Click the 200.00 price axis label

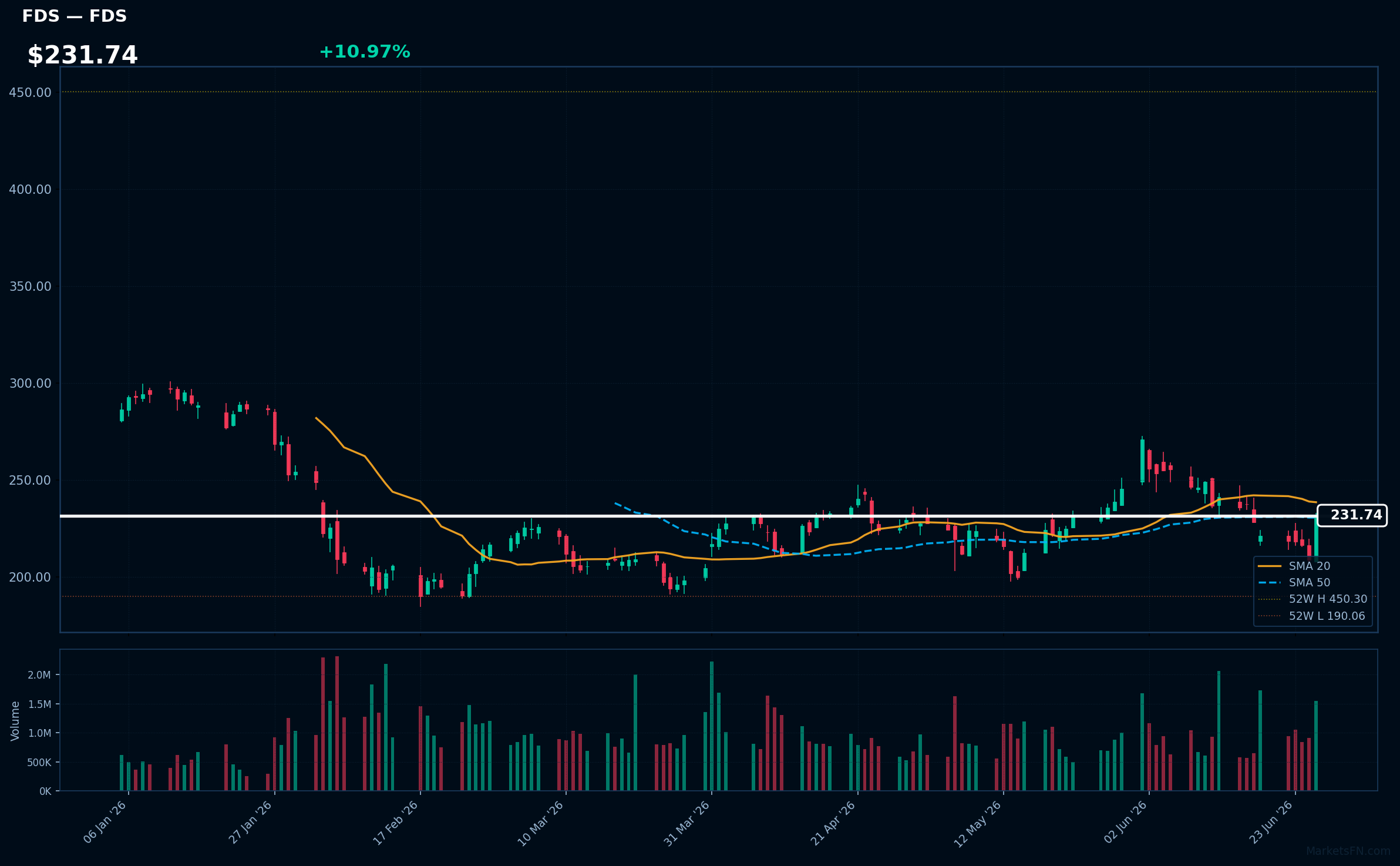[30, 577]
